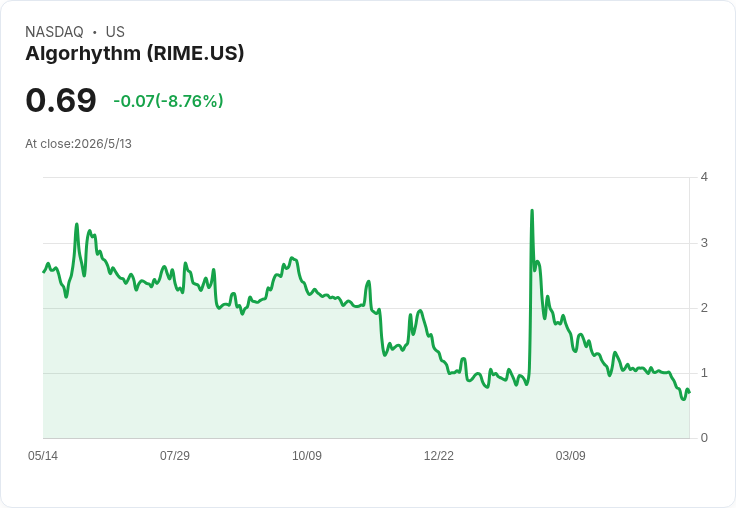Click the 05/14 date axis label

(43, 455)
